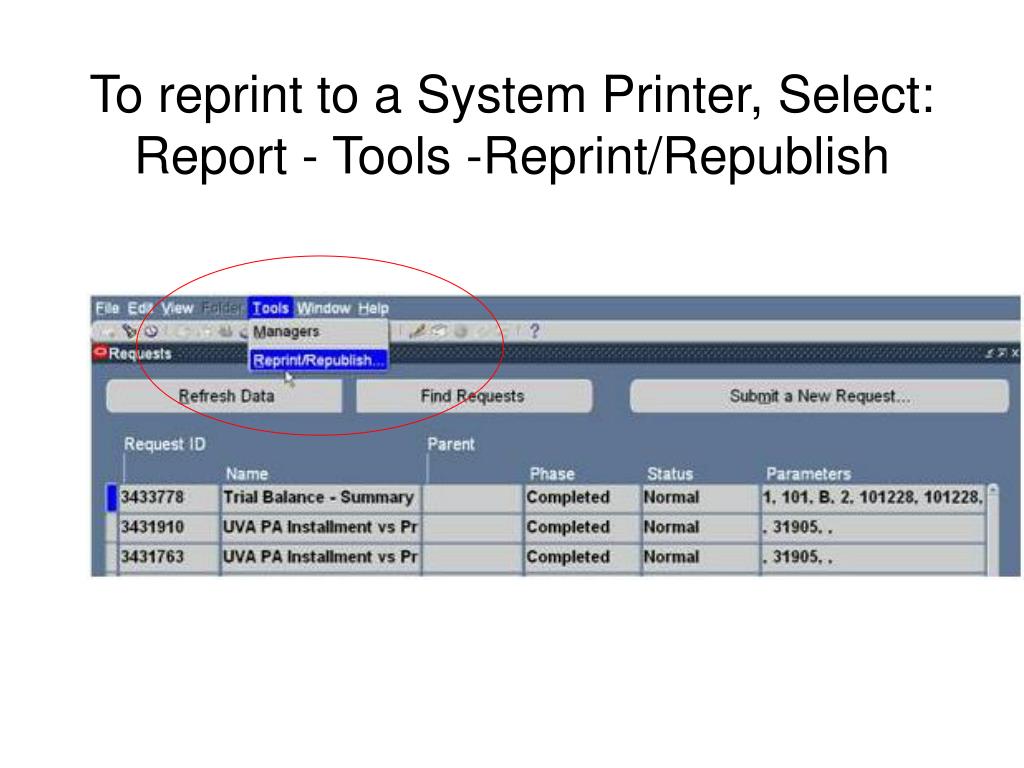Click the Find Requests button

(473, 396)
